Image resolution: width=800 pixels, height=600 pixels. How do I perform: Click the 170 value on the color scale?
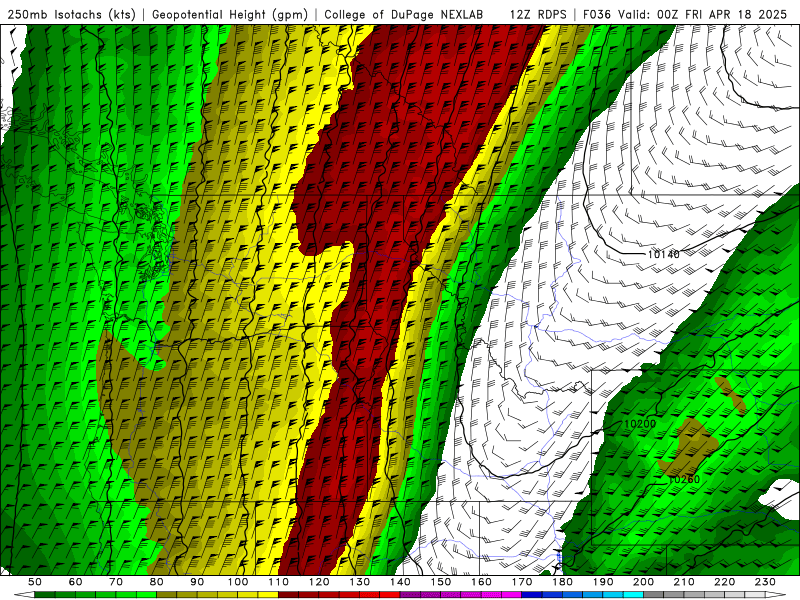(x=522, y=582)
